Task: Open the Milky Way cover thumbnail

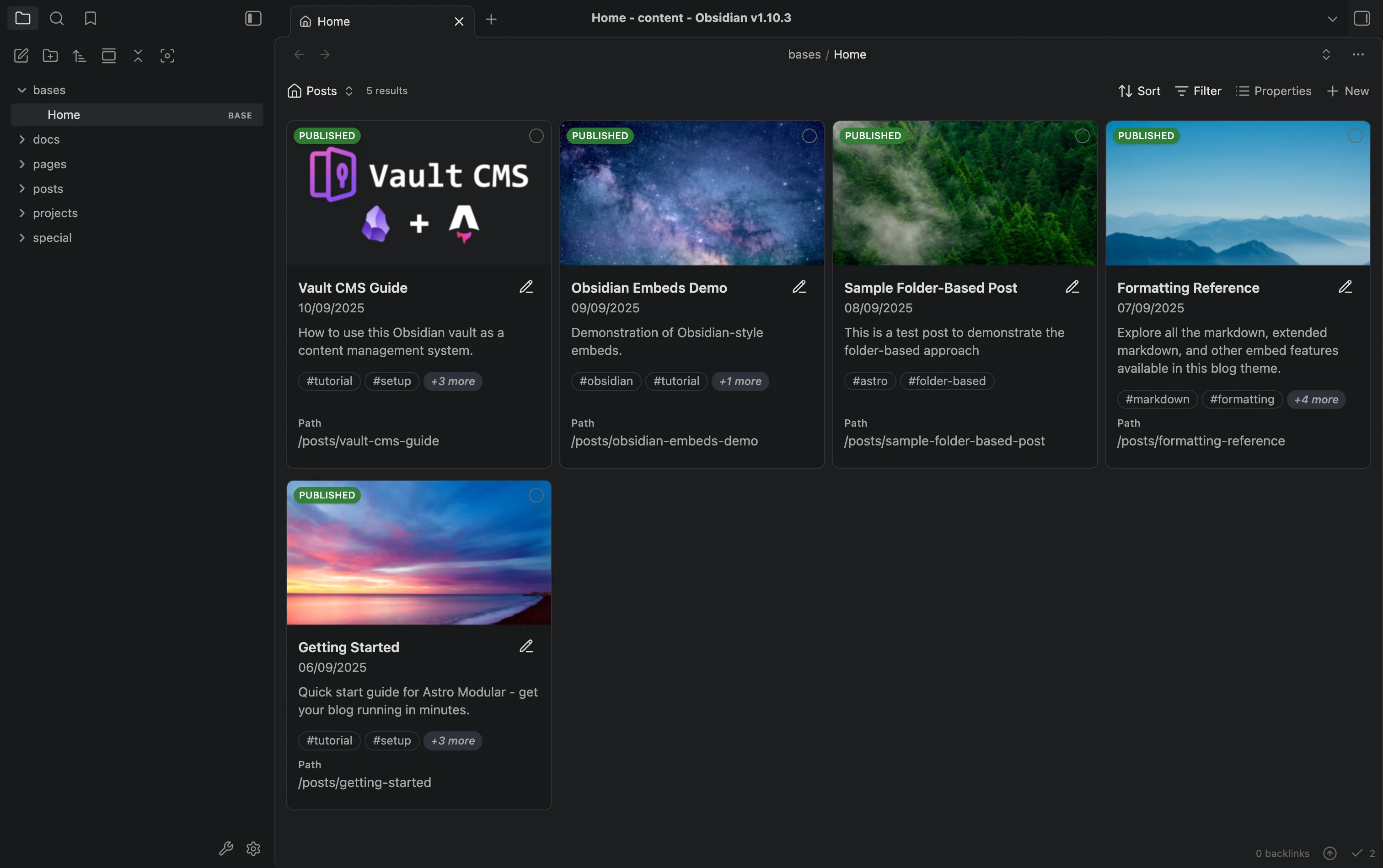Action: 692,193
